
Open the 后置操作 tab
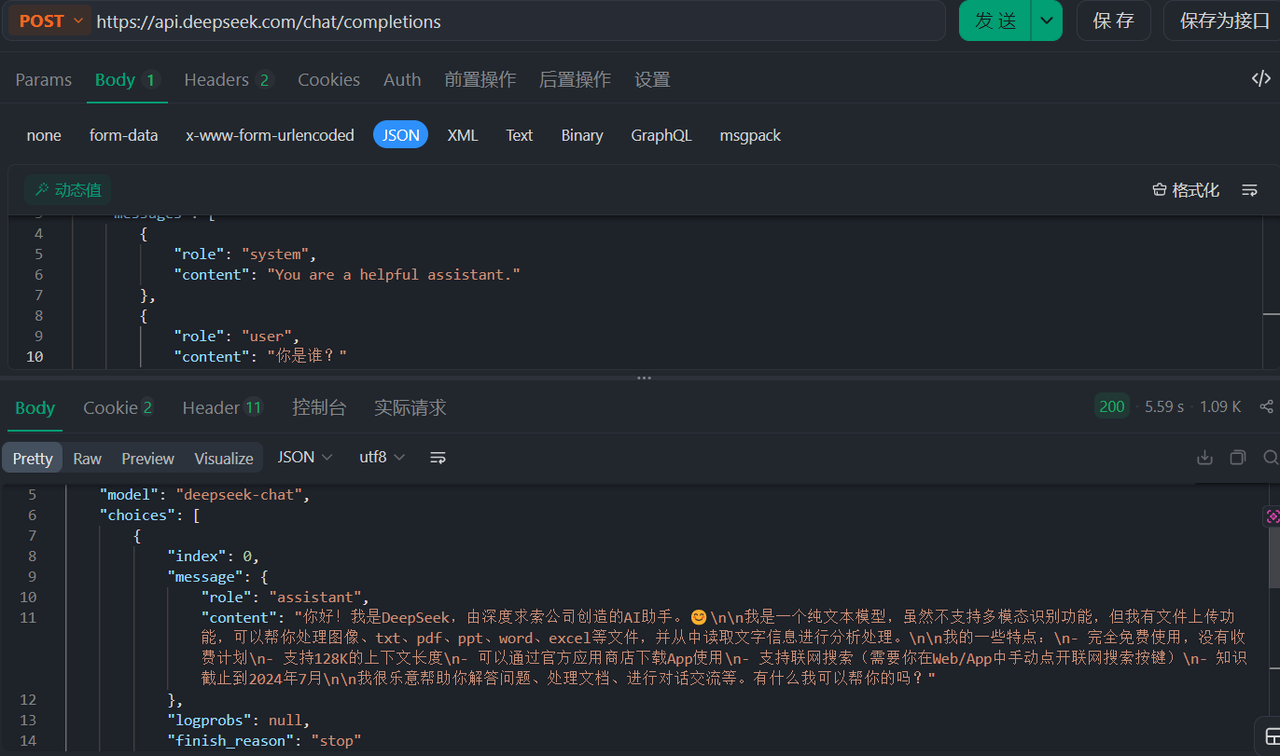tap(575, 80)
